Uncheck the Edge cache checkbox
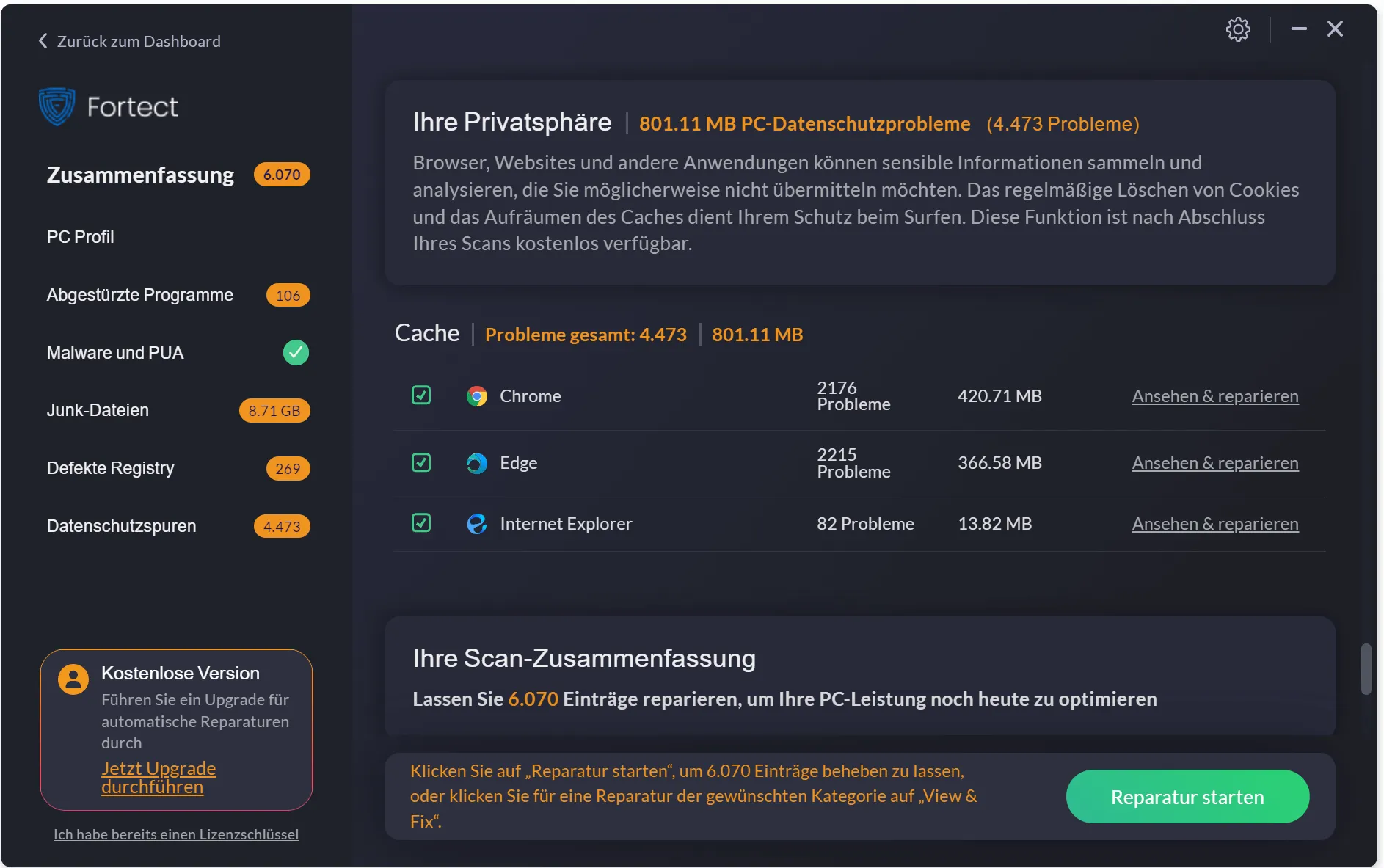 [421, 462]
